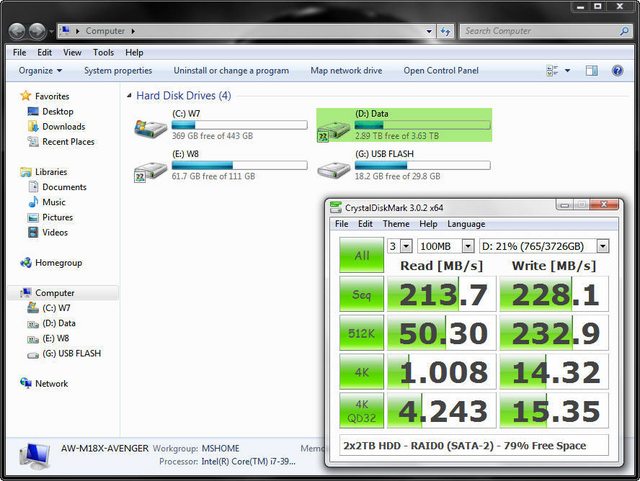Open CrystalDiskMark Help menu

coord(428,224)
